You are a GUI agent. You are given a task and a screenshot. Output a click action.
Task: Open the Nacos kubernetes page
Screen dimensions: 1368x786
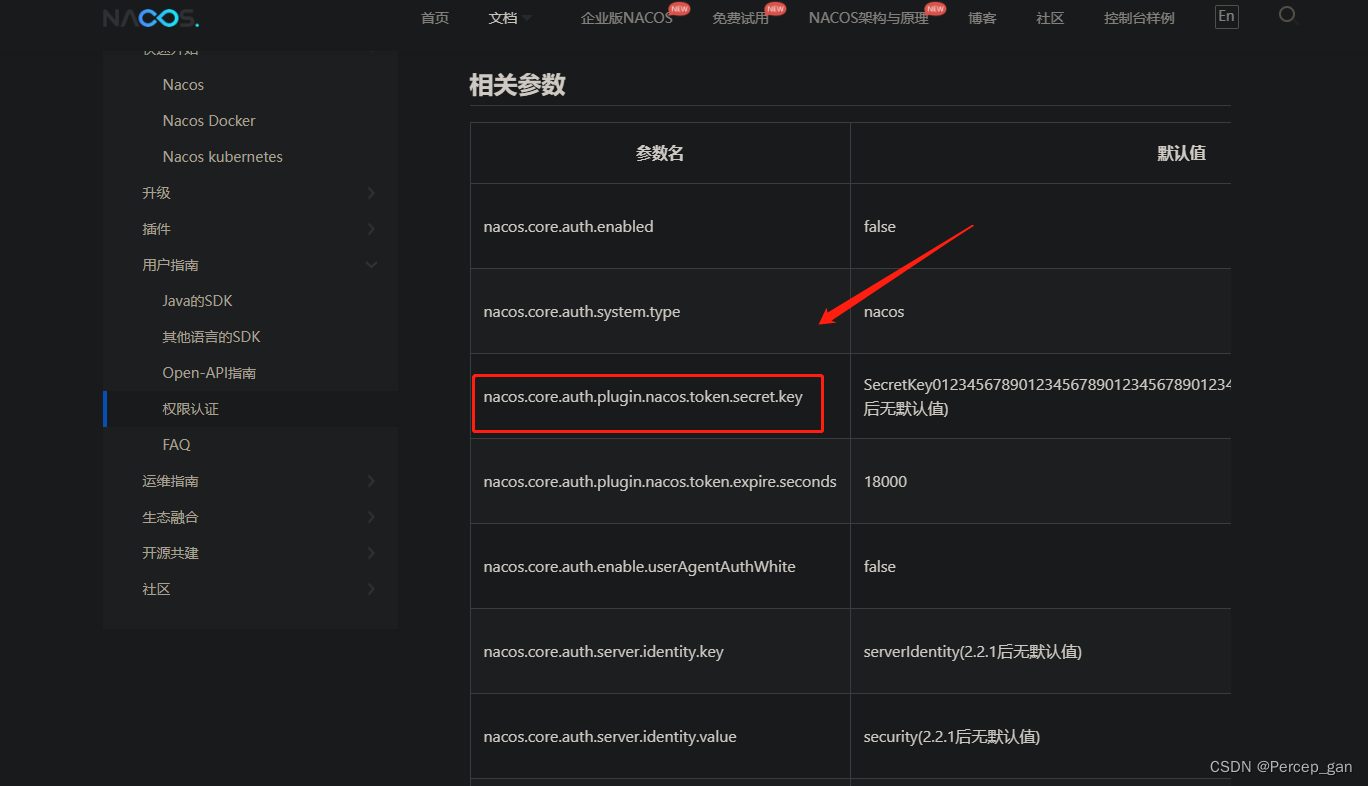click(x=223, y=157)
